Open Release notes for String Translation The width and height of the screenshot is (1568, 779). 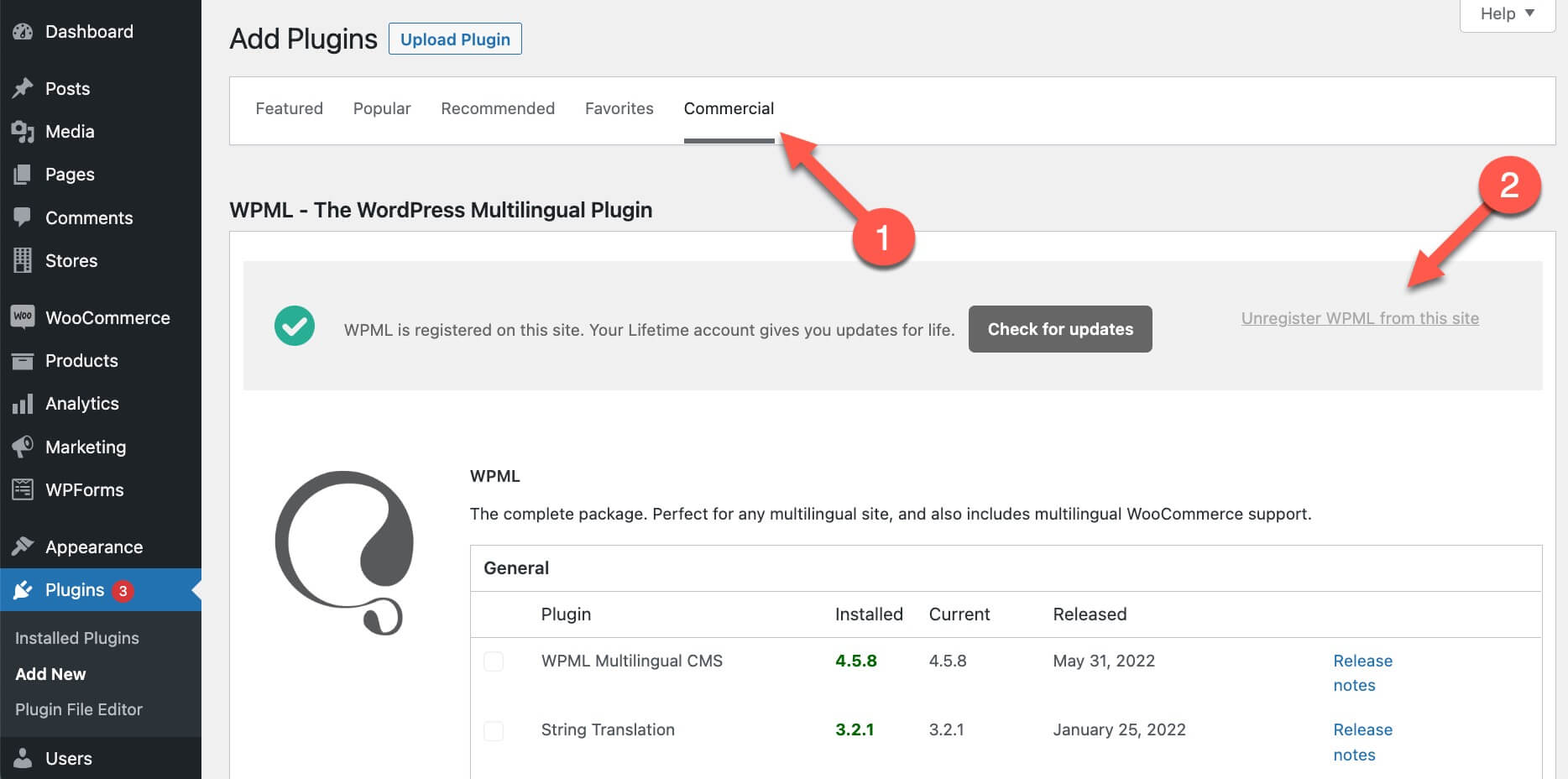point(1362,742)
